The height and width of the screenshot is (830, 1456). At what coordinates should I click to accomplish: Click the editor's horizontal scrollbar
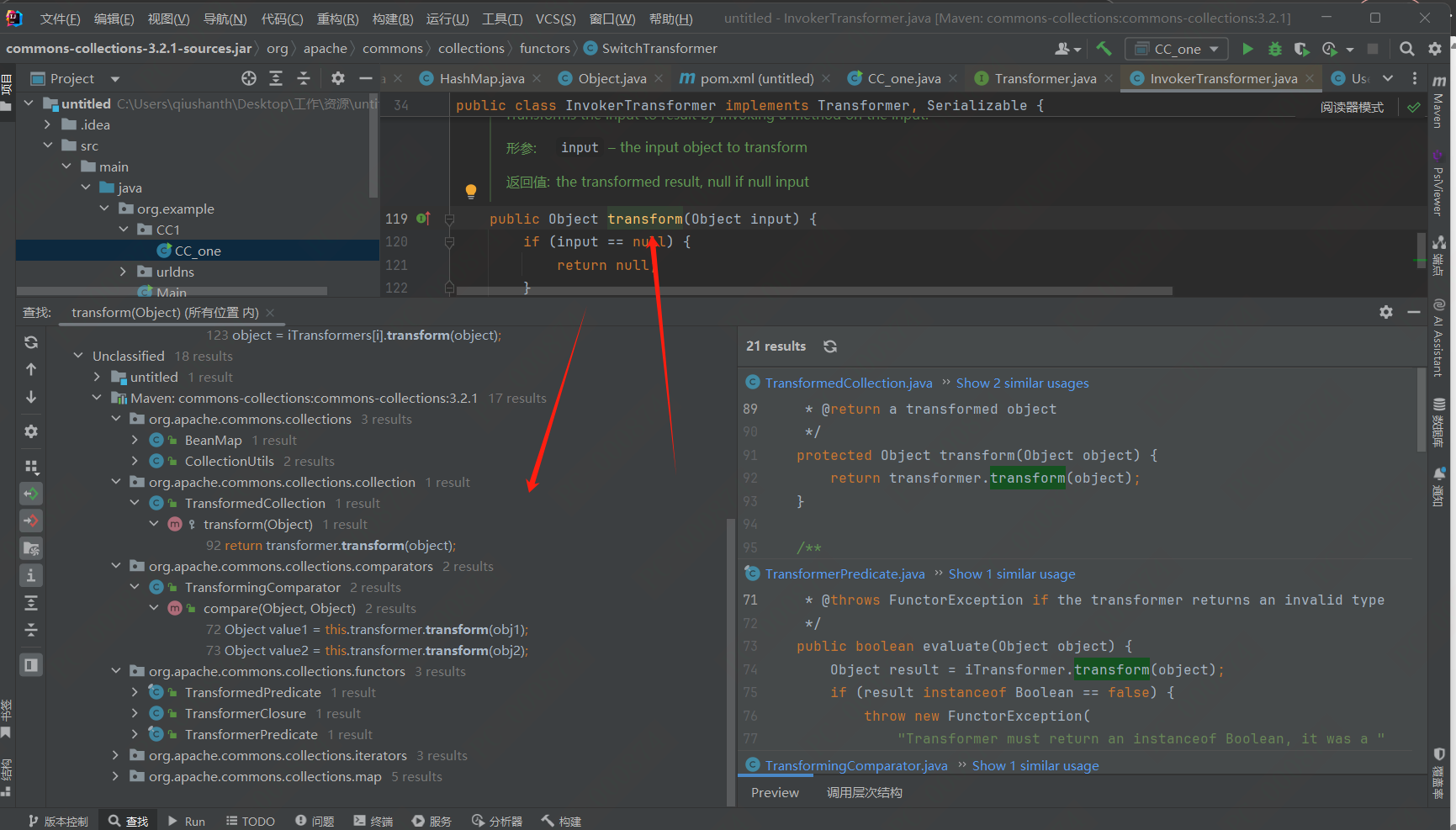pyautogui.click(x=814, y=291)
